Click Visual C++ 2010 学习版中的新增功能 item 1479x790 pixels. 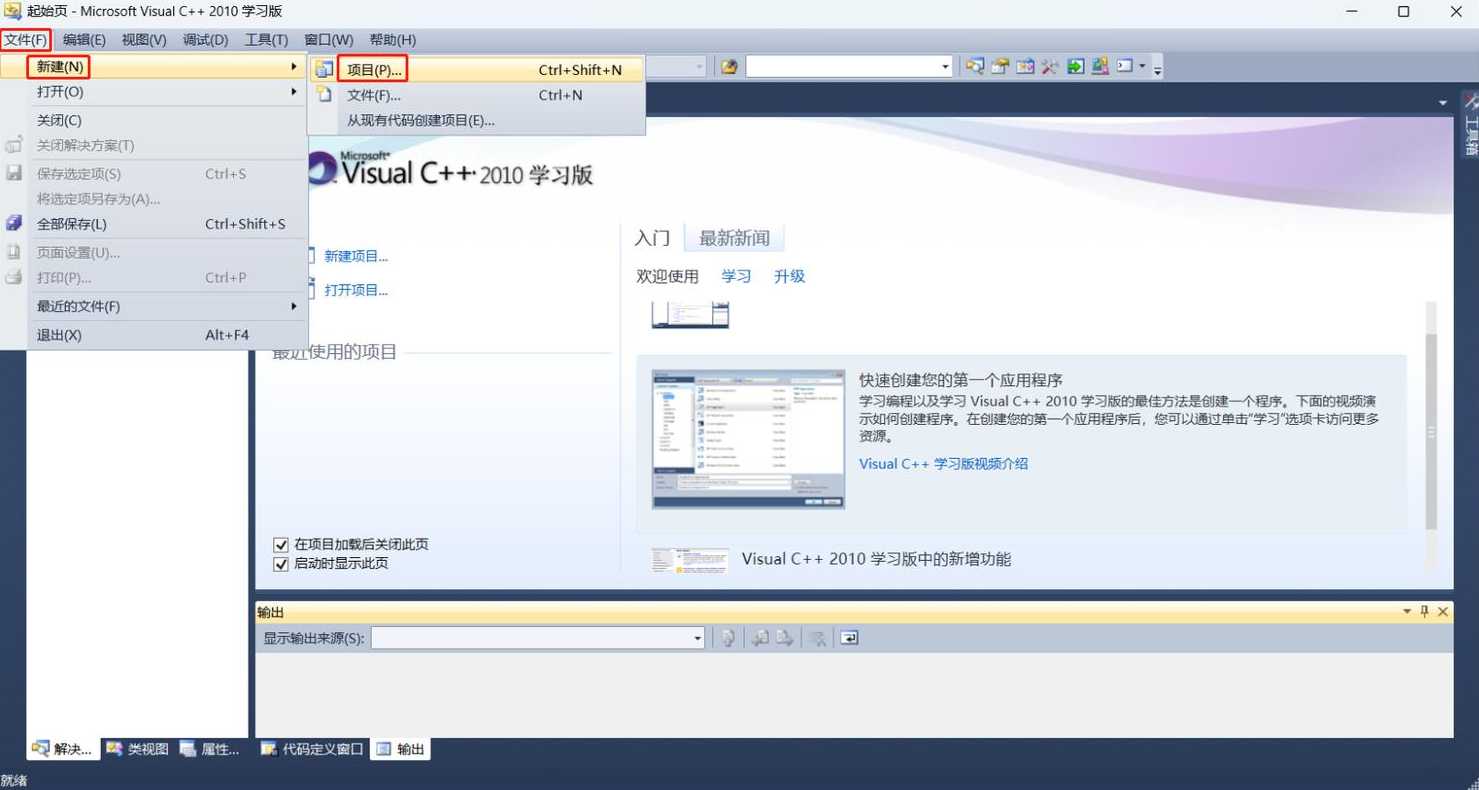point(876,559)
